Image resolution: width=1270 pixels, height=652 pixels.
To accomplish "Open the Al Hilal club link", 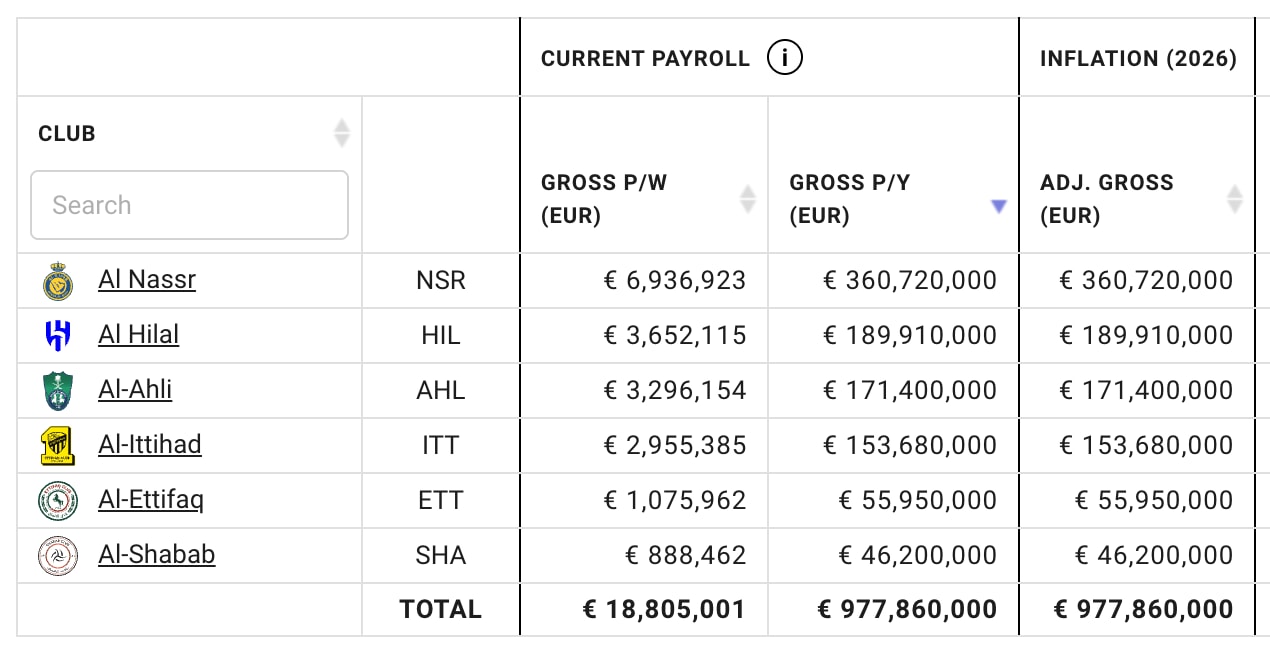I will tap(138, 334).
